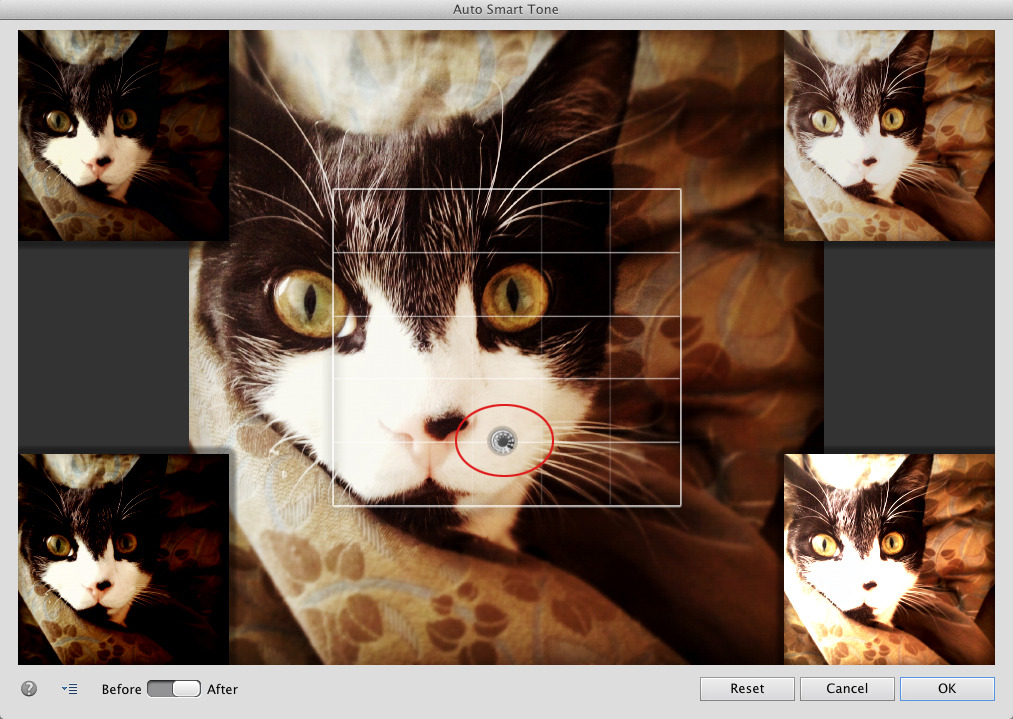Select the brighter top-right preview thumbnail

tap(888, 136)
